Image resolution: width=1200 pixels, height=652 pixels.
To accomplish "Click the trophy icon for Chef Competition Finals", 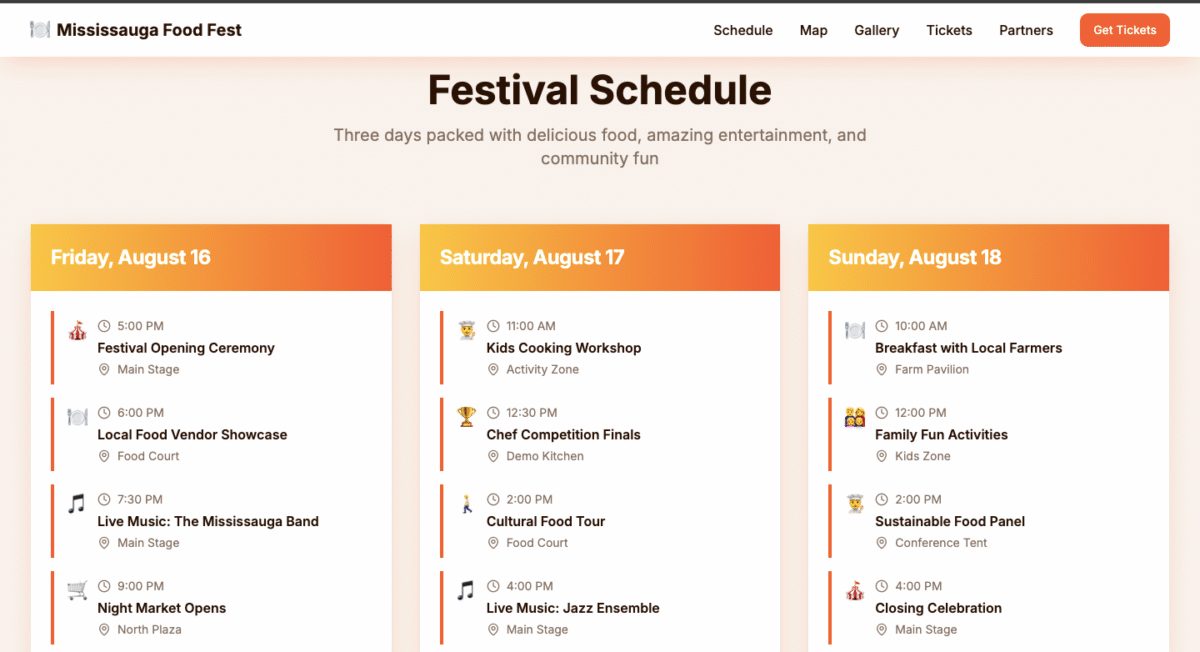I will (x=466, y=417).
